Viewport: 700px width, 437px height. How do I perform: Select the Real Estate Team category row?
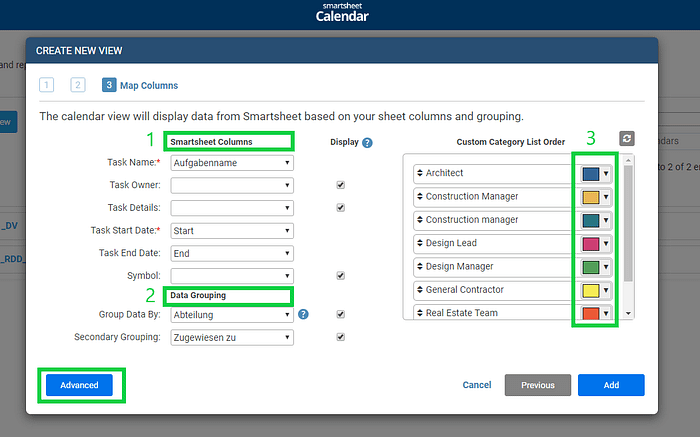pyautogui.click(x=512, y=312)
